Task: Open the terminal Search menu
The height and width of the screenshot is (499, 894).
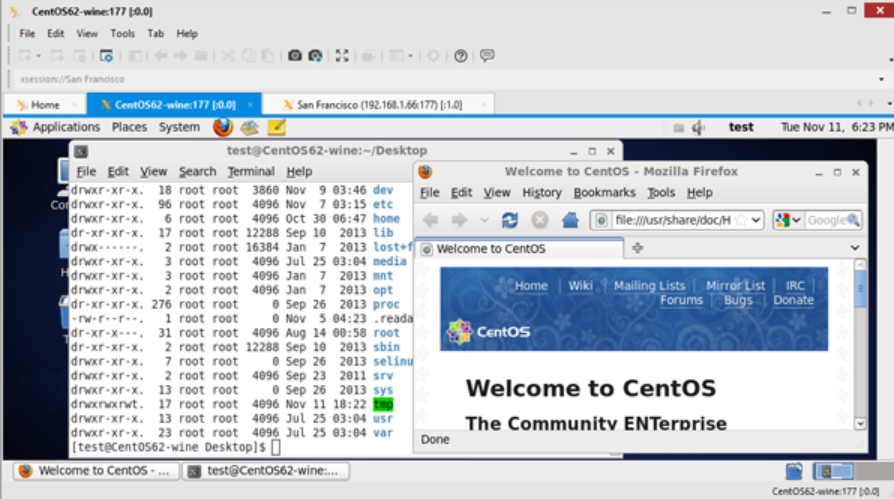Action: (197, 172)
